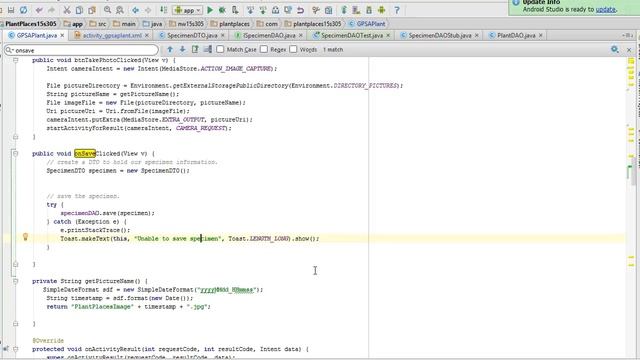The height and width of the screenshot is (360, 640).
Task: Click the @Override annotation text
Action: 48,340
